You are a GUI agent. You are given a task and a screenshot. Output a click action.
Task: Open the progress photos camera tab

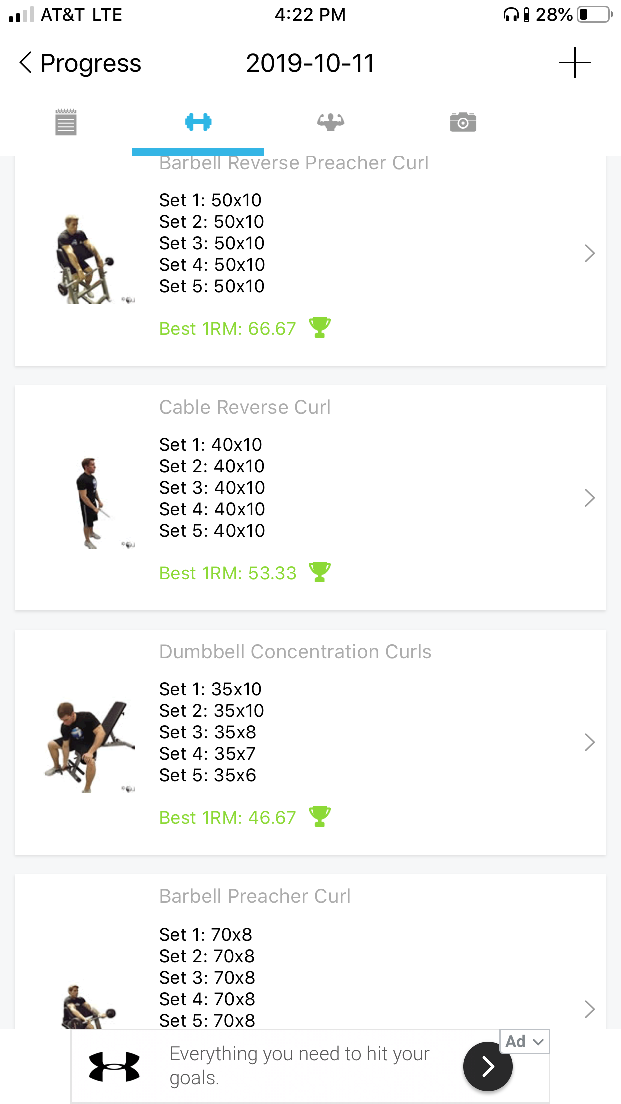tap(462, 122)
